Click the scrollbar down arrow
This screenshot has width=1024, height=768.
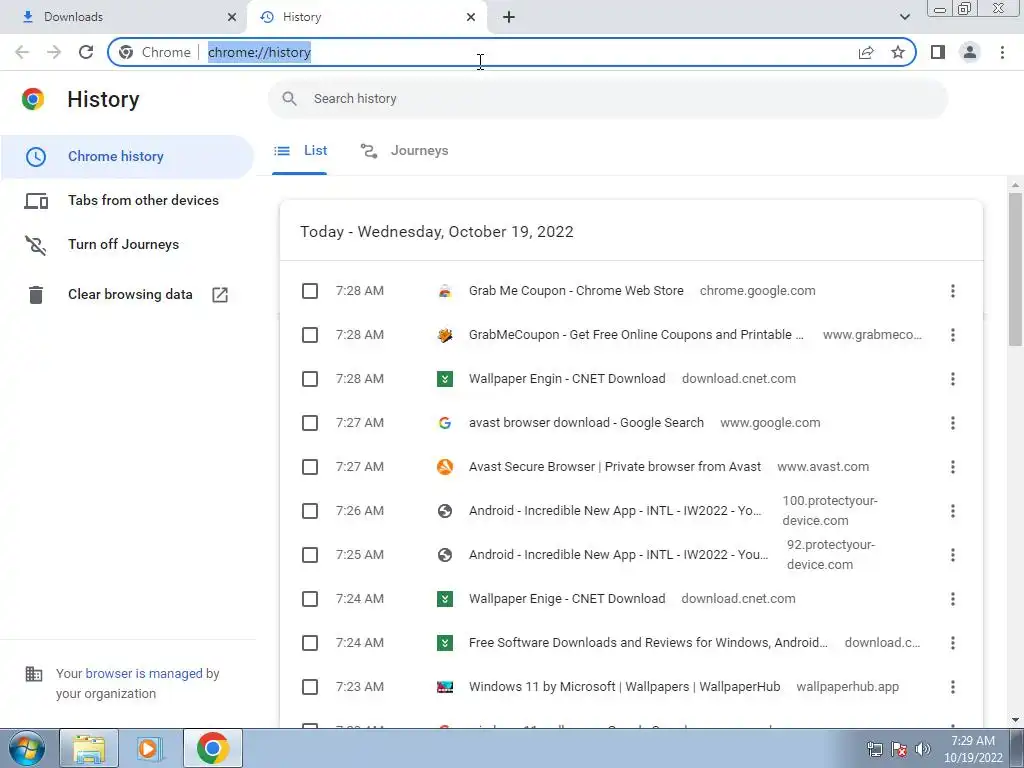[1016, 720]
